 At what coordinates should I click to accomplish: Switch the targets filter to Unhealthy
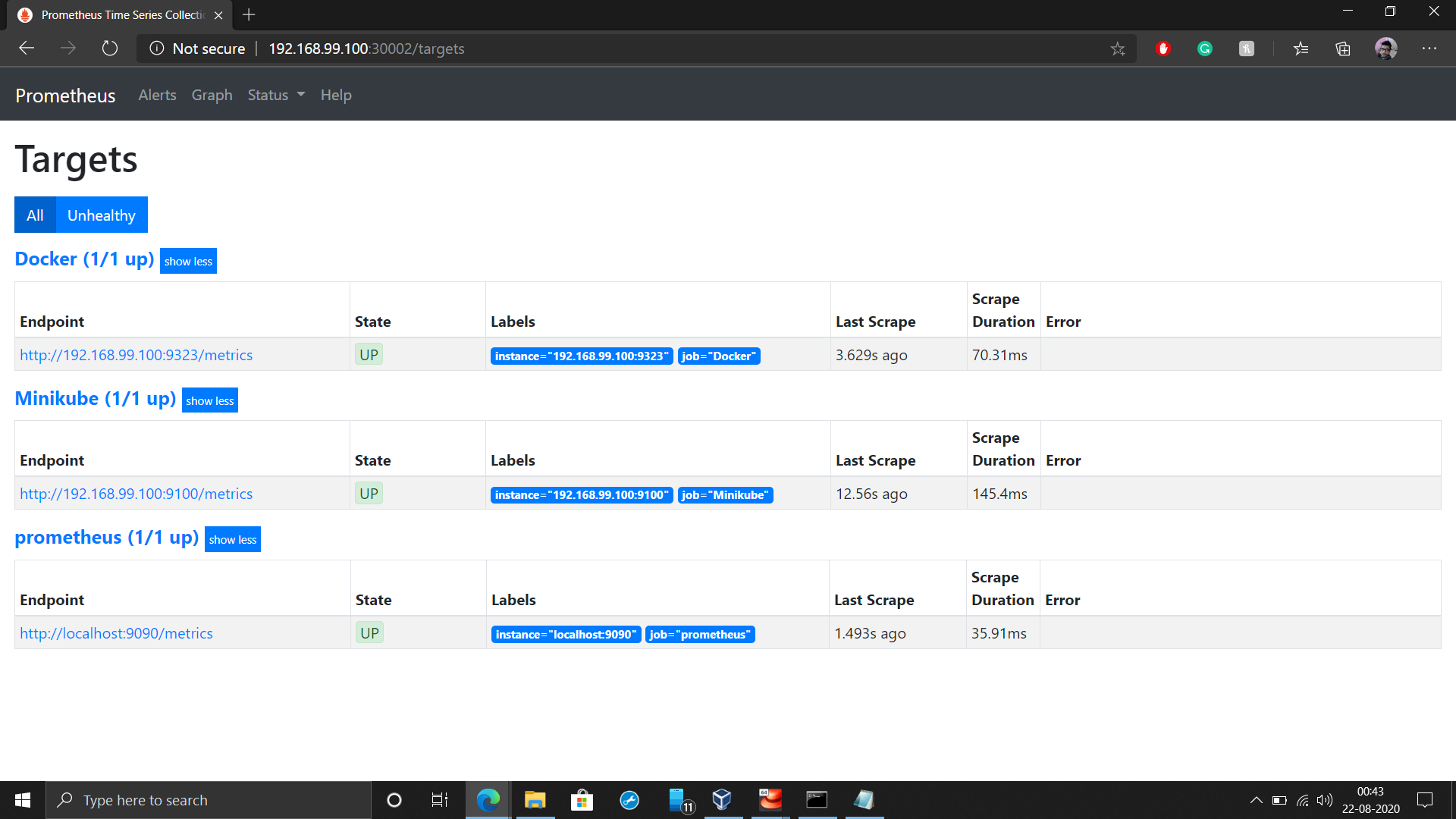pos(101,215)
